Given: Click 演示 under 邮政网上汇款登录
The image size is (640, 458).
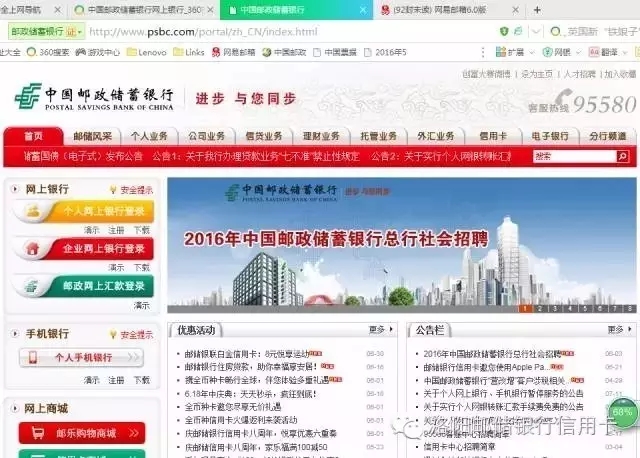Looking at the screenshot, I should coord(142,305).
